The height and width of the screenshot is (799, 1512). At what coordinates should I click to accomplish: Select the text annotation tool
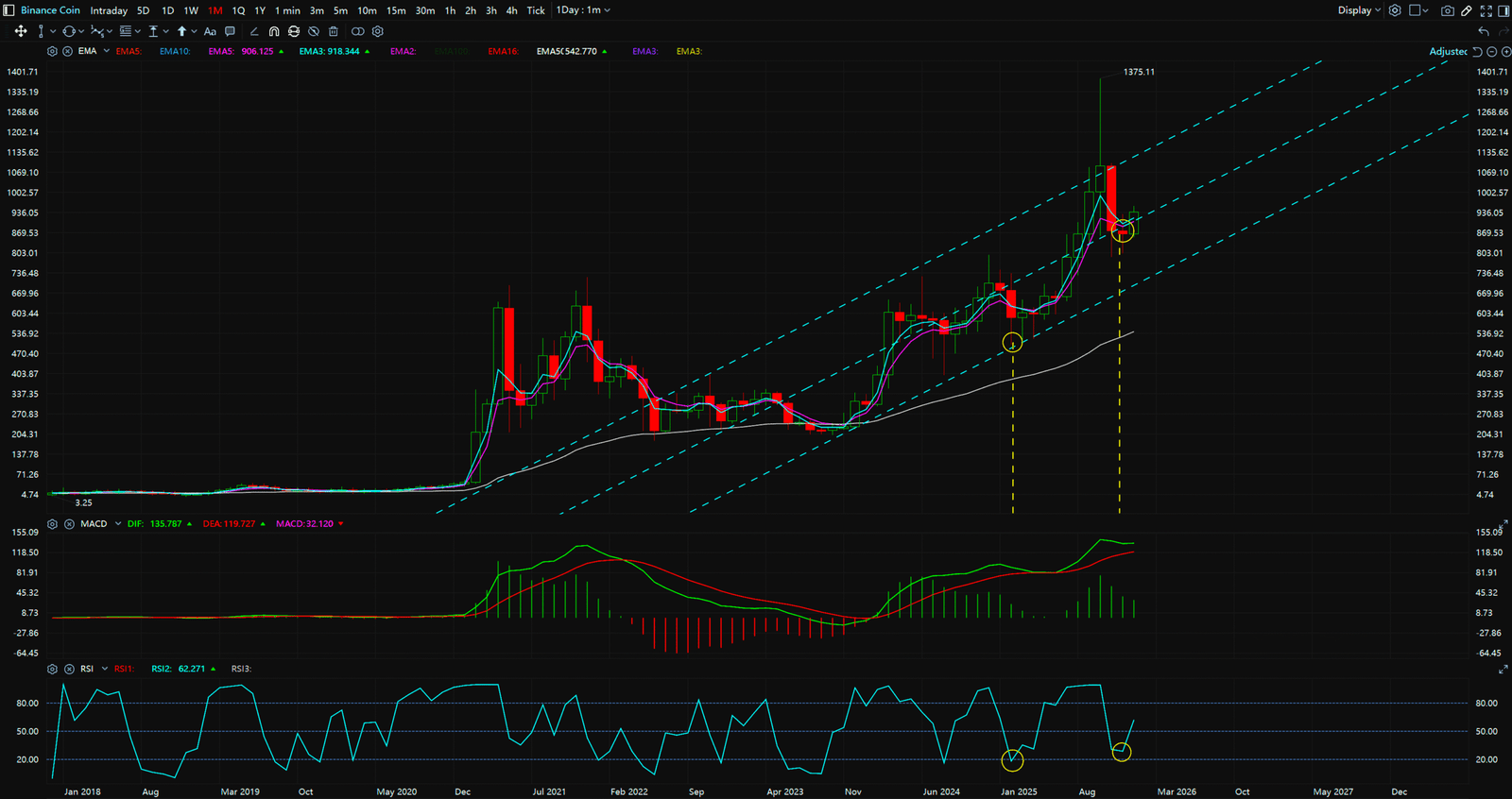pos(210,31)
